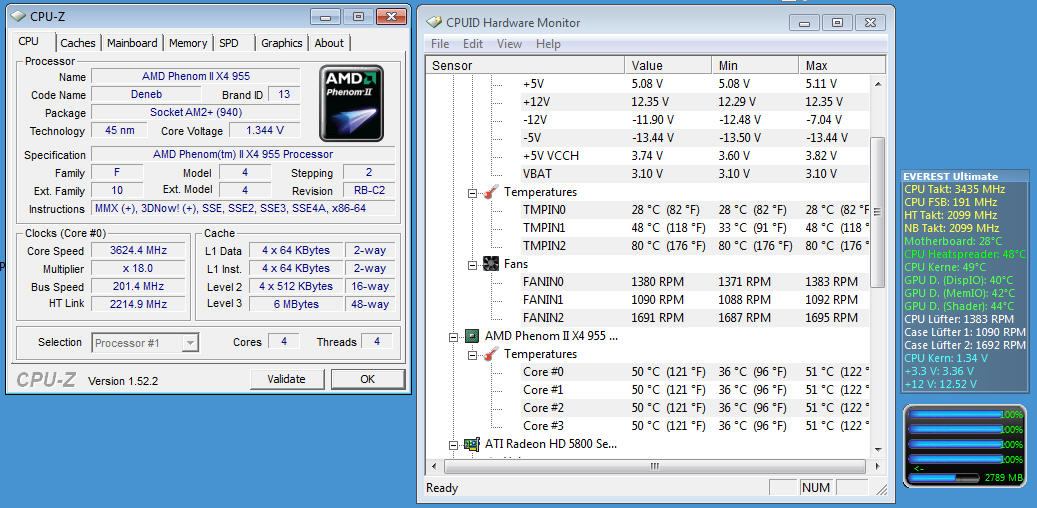1037x508 pixels.
Task: Click the fan icon beside Fans
Action: [x=490, y=264]
